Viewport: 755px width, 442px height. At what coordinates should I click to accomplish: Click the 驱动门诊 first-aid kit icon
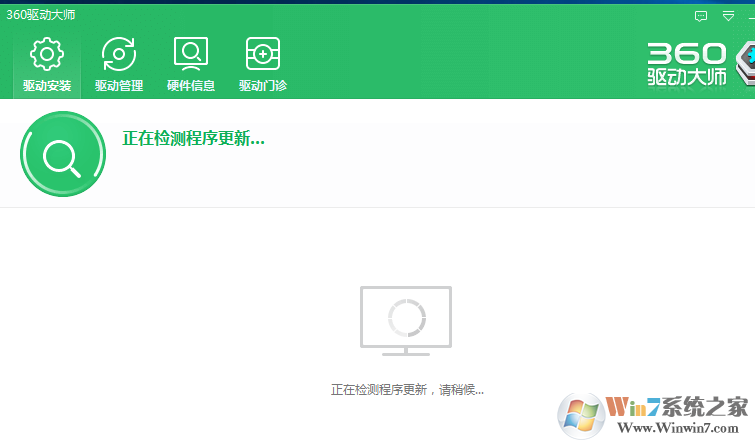263,53
